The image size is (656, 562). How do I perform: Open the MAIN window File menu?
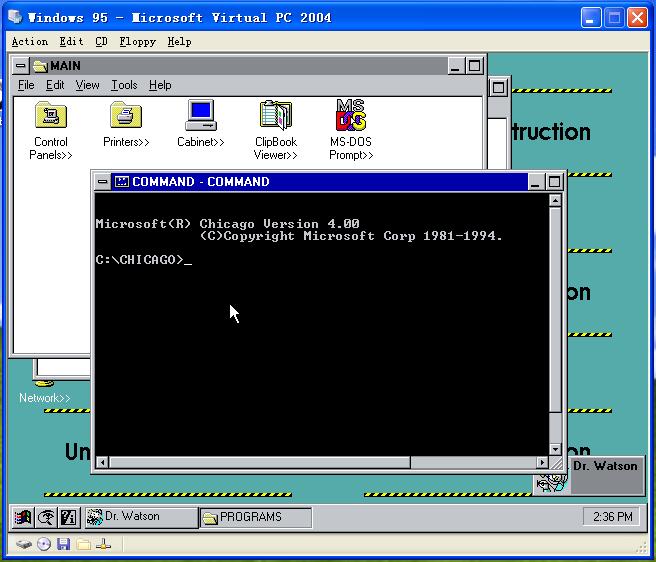point(26,85)
